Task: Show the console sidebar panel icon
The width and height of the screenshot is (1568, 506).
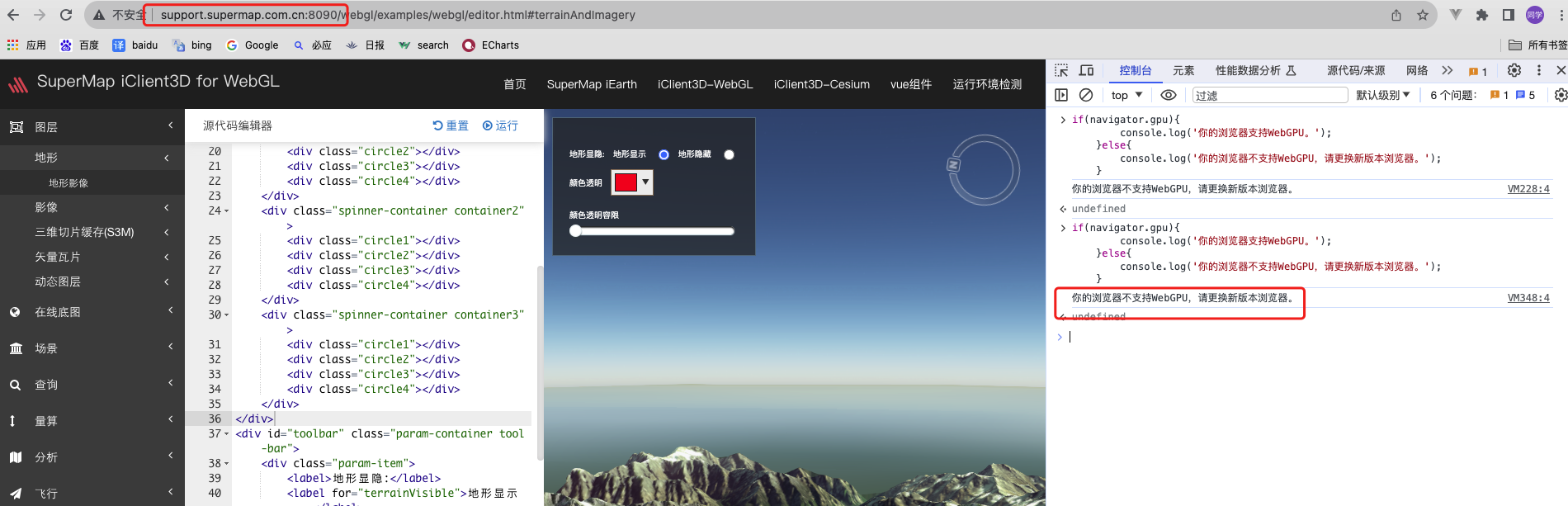Action: coord(1061,95)
